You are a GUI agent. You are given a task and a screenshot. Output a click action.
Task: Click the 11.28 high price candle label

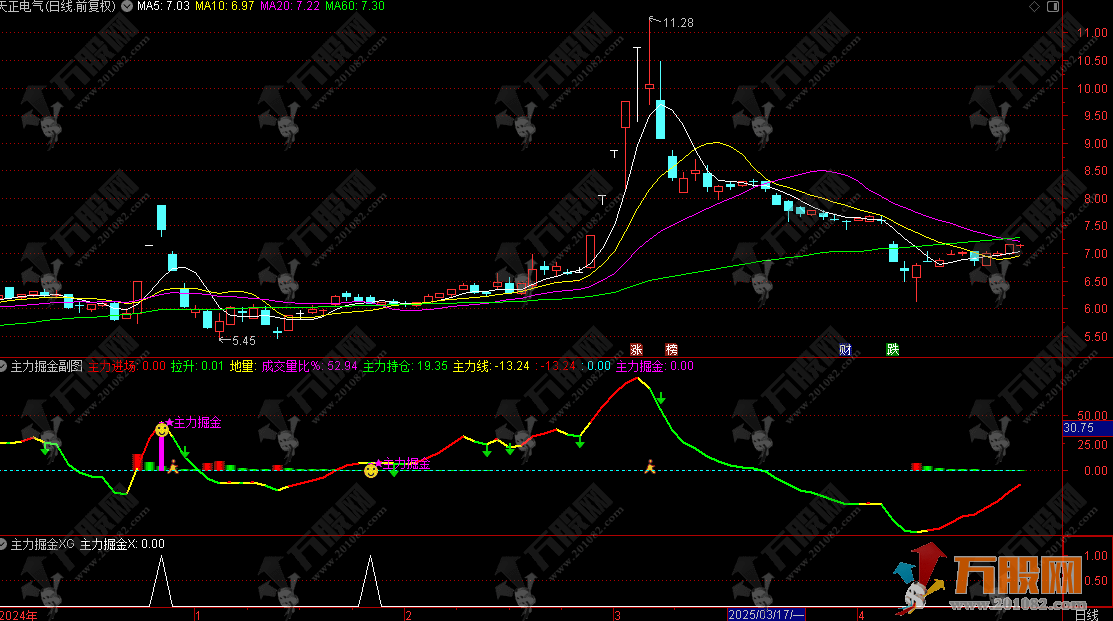(x=677, y=22)
